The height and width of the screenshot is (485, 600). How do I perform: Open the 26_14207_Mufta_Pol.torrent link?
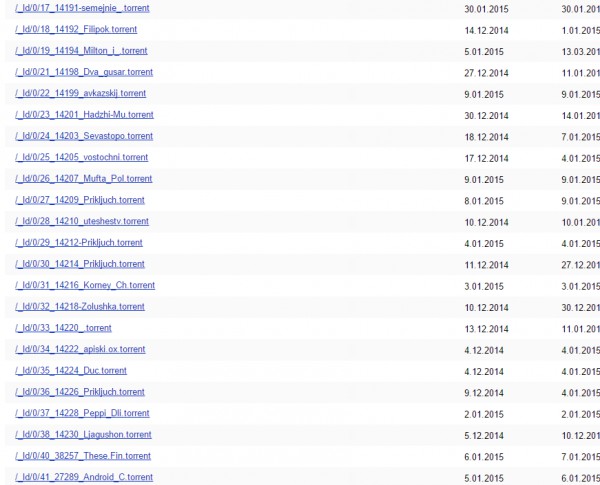click(84, 179)
